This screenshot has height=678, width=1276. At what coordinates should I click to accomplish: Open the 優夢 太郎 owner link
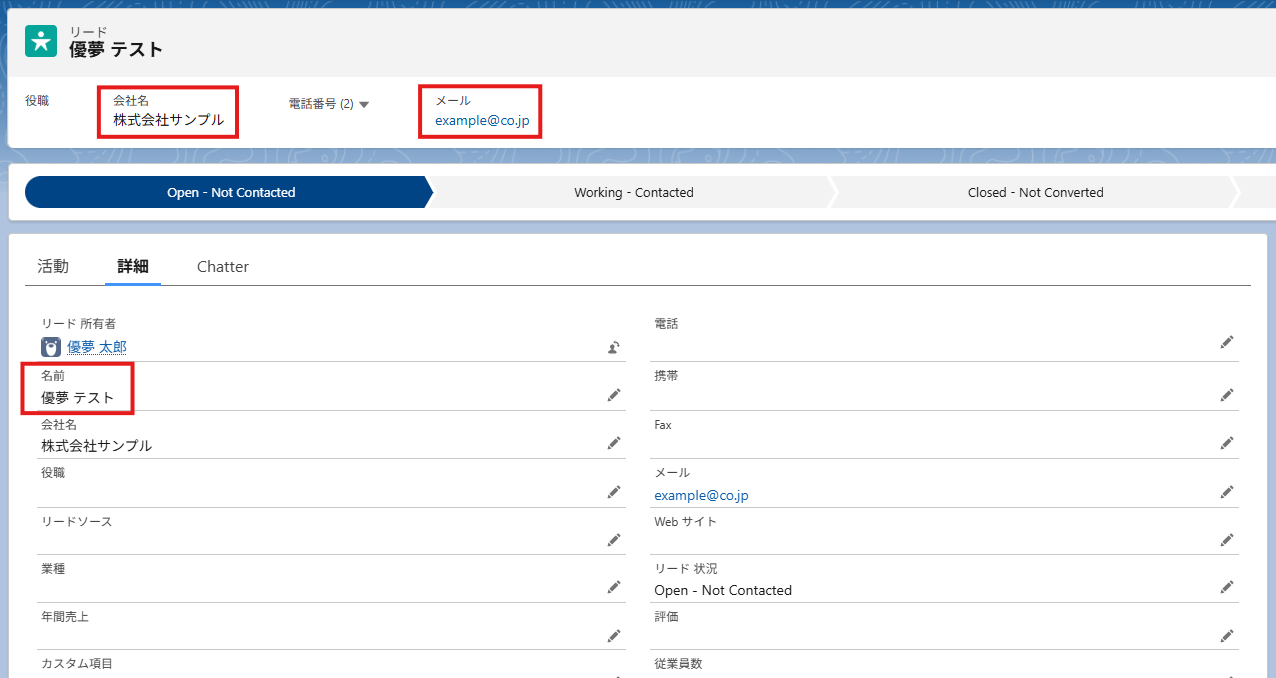click(x=97, y=347)
